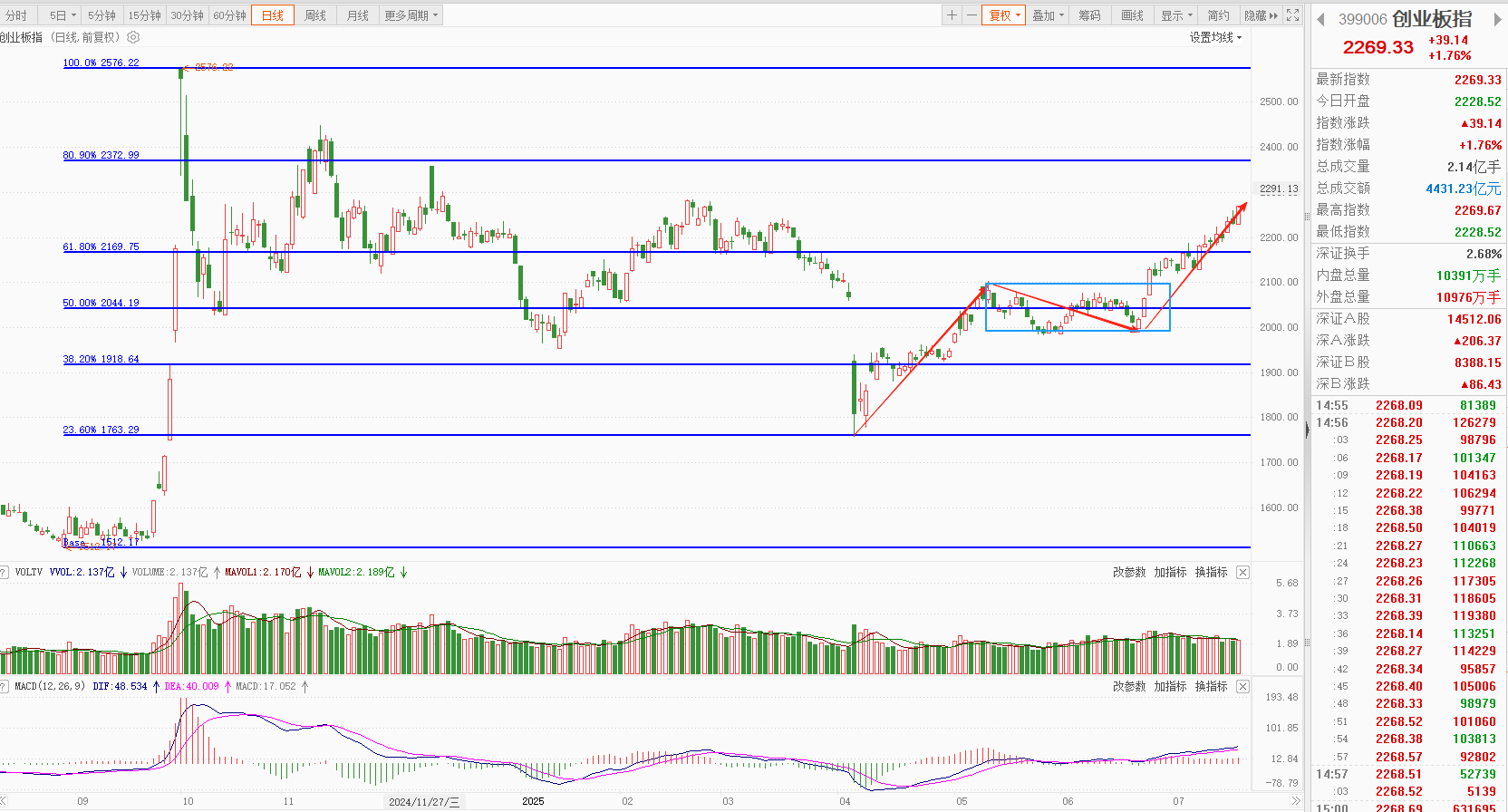Click the 外盘总量 value 10976万手
This screenshot has height=812, width=1508.
click(1468, 297)
